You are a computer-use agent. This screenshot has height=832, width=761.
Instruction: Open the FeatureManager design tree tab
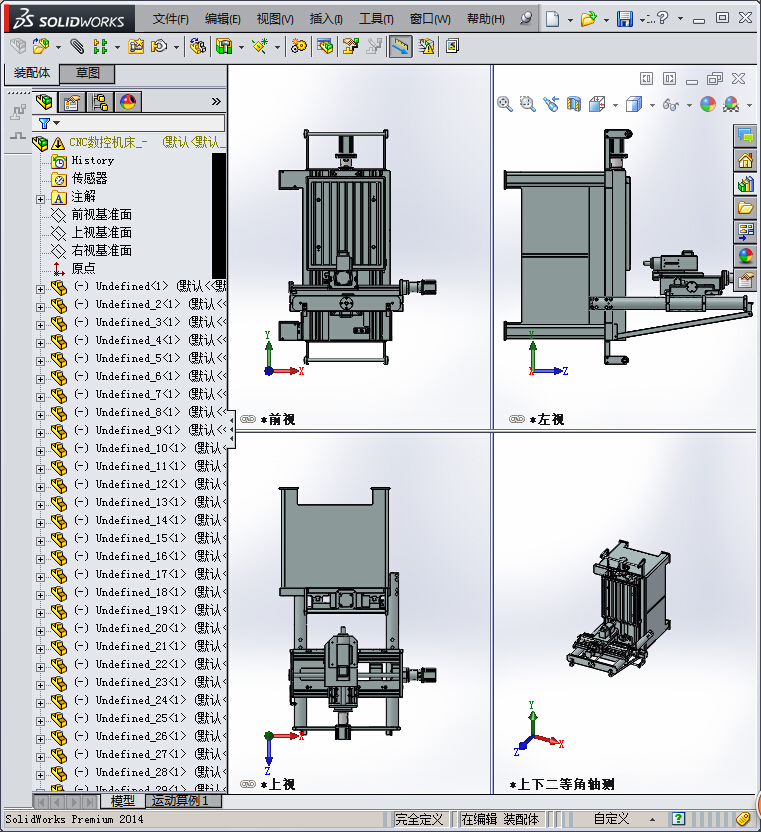click(44, 101)
